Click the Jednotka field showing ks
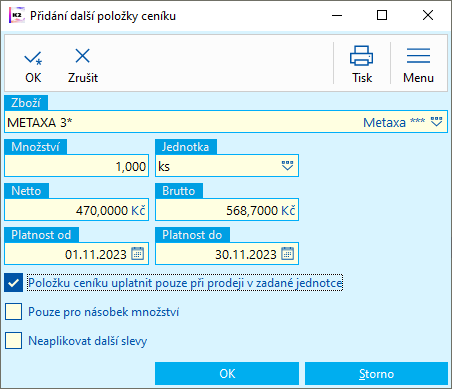Screen dimensions: 452x389 coord(227,166)
